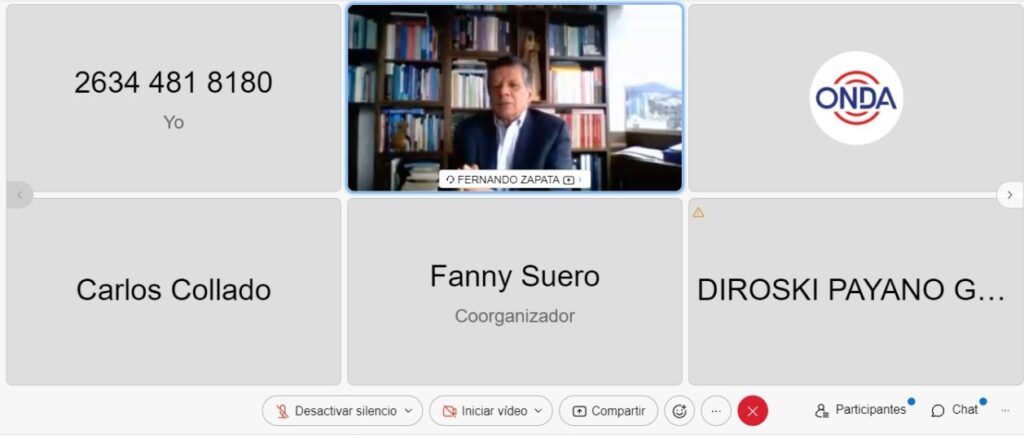Viewport: 1024px width, 439px height.
Task: Expand video options arrow beside Iniciar vídeo
Action: (x=539, y=411)
